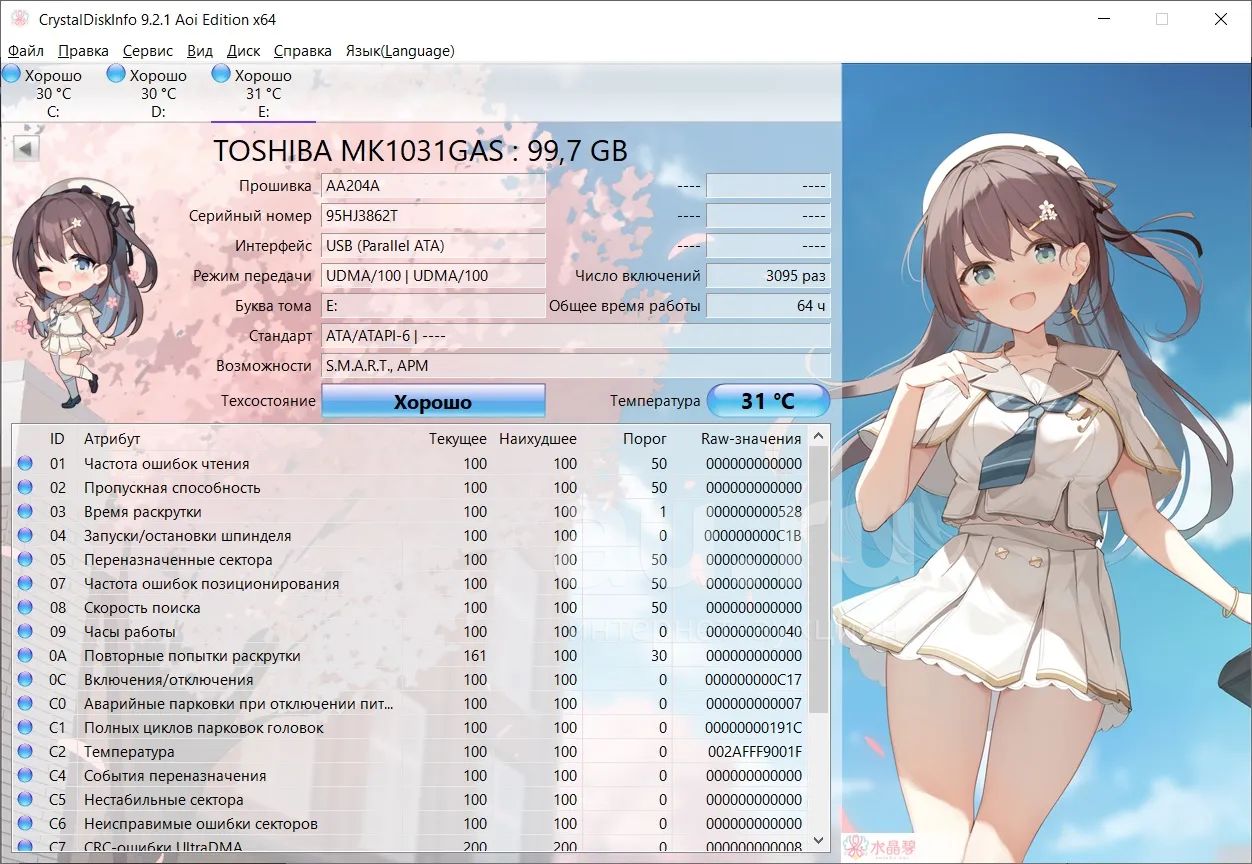Click the Наихудшее column header

click(538, 438)
